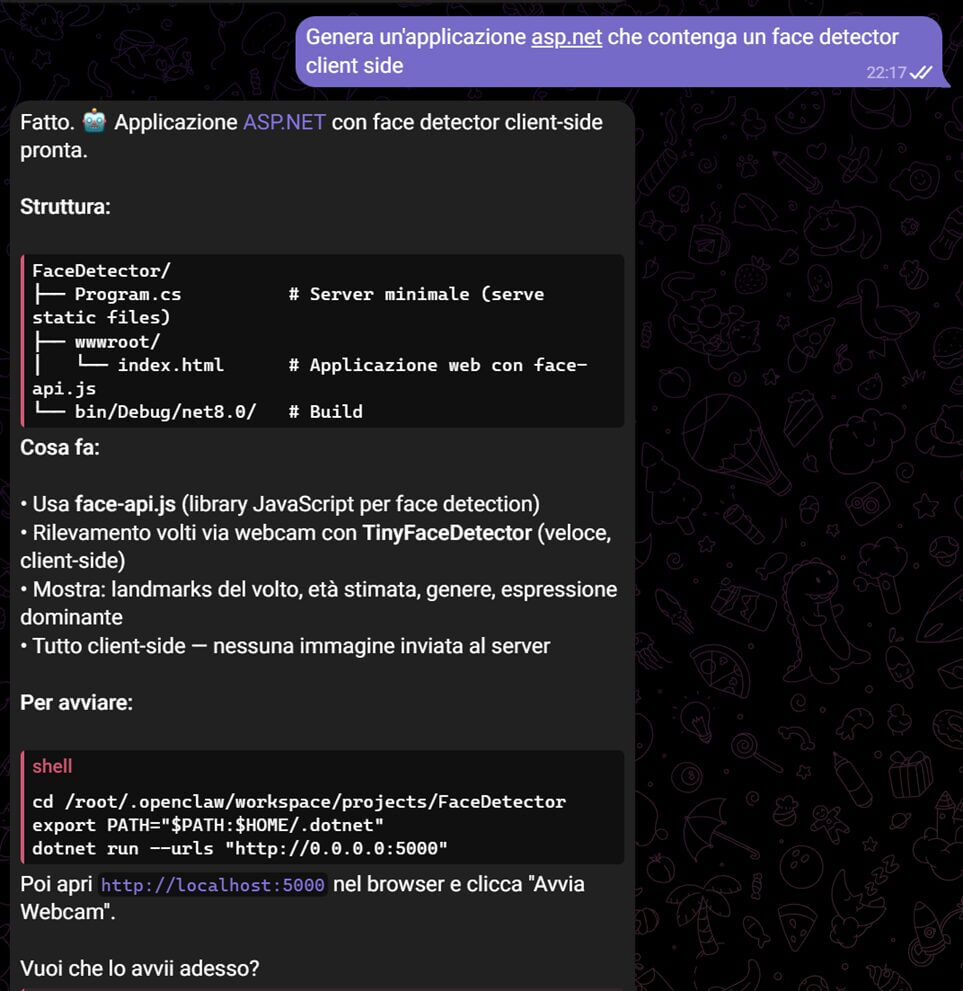
Task: Click the bold 'Per avviare:' heading
Action: [76, 703]
